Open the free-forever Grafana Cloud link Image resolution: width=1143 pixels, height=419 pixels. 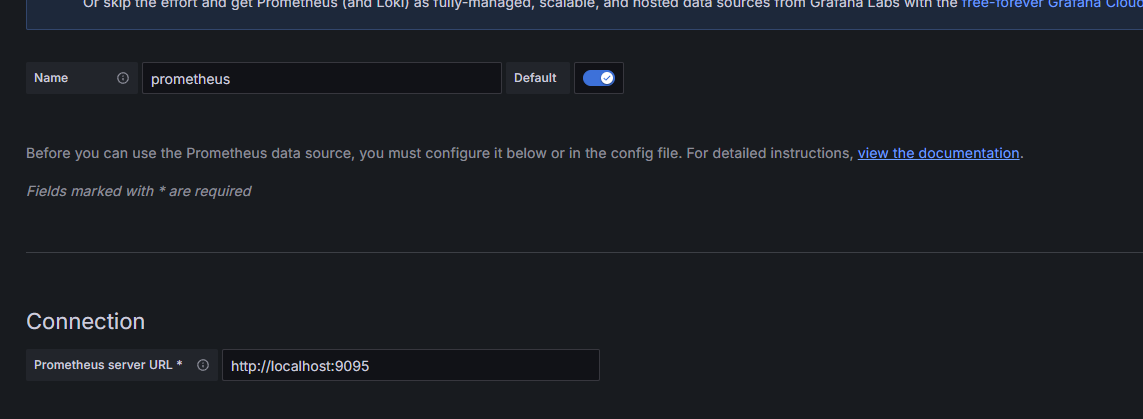pyautogui.click(x=1052, y=3)
